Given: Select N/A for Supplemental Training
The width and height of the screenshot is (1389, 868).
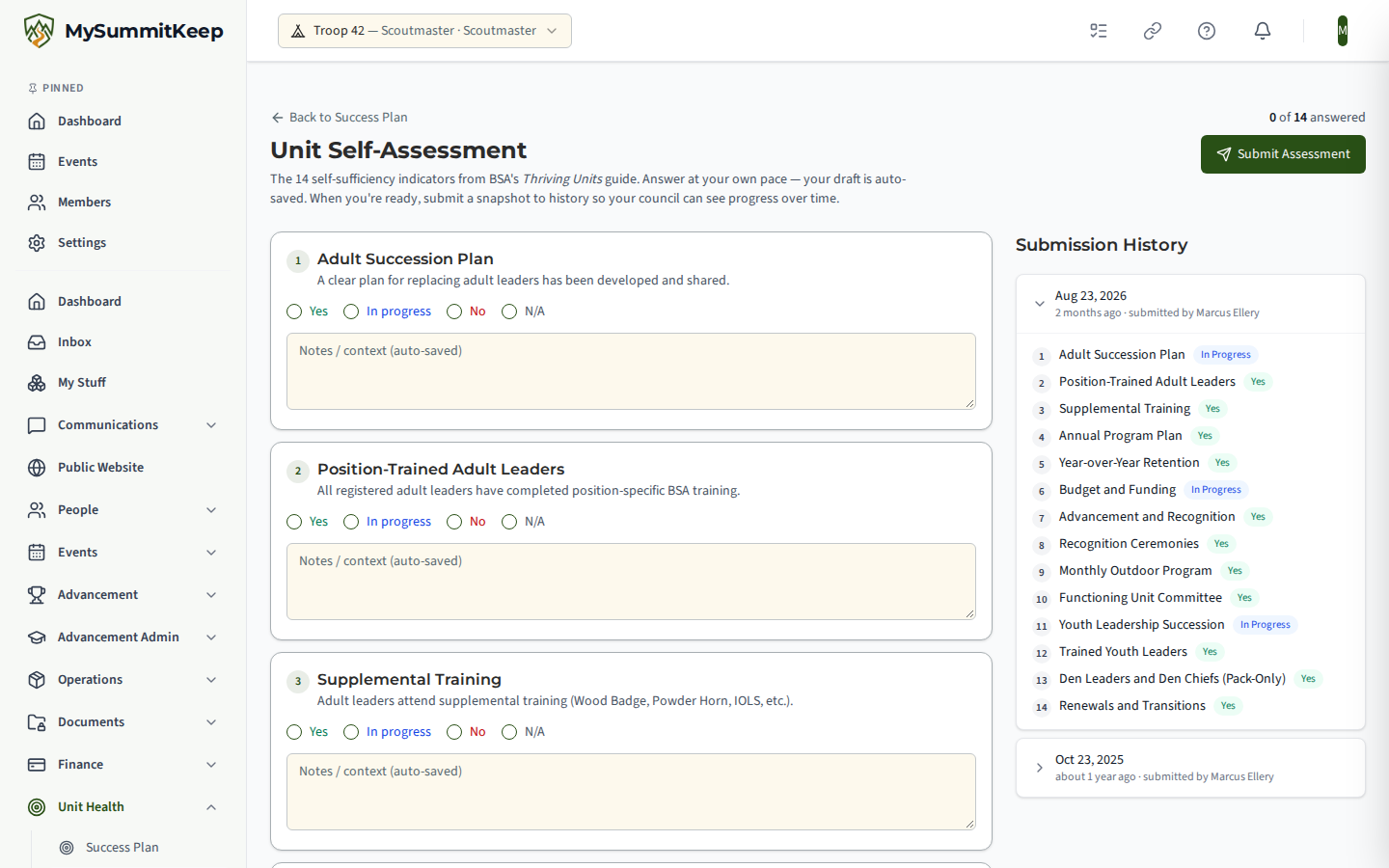Looking at the screenshot, I should 509,731.
